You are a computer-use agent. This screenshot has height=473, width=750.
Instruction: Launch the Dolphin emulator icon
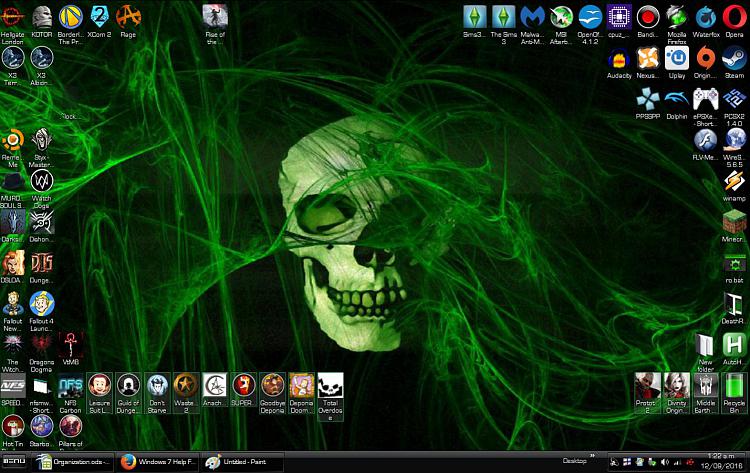click(677, 103)
